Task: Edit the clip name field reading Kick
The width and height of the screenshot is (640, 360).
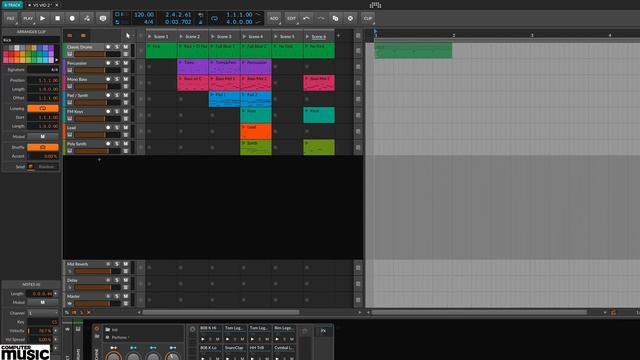Action: click(x=31, y=40)
